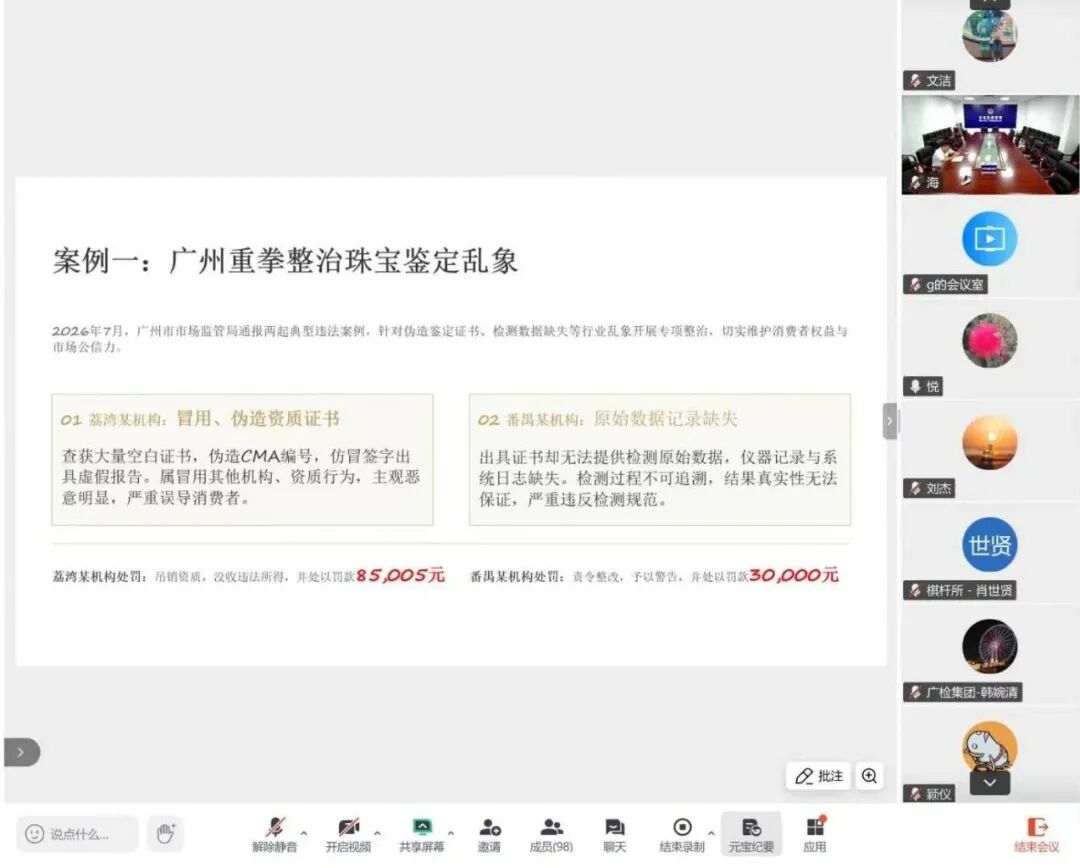Viewport: 1080px width, 868px height.
Task: Expand audio options arrow beside 解除静音
Action: (x=304, y=833)
